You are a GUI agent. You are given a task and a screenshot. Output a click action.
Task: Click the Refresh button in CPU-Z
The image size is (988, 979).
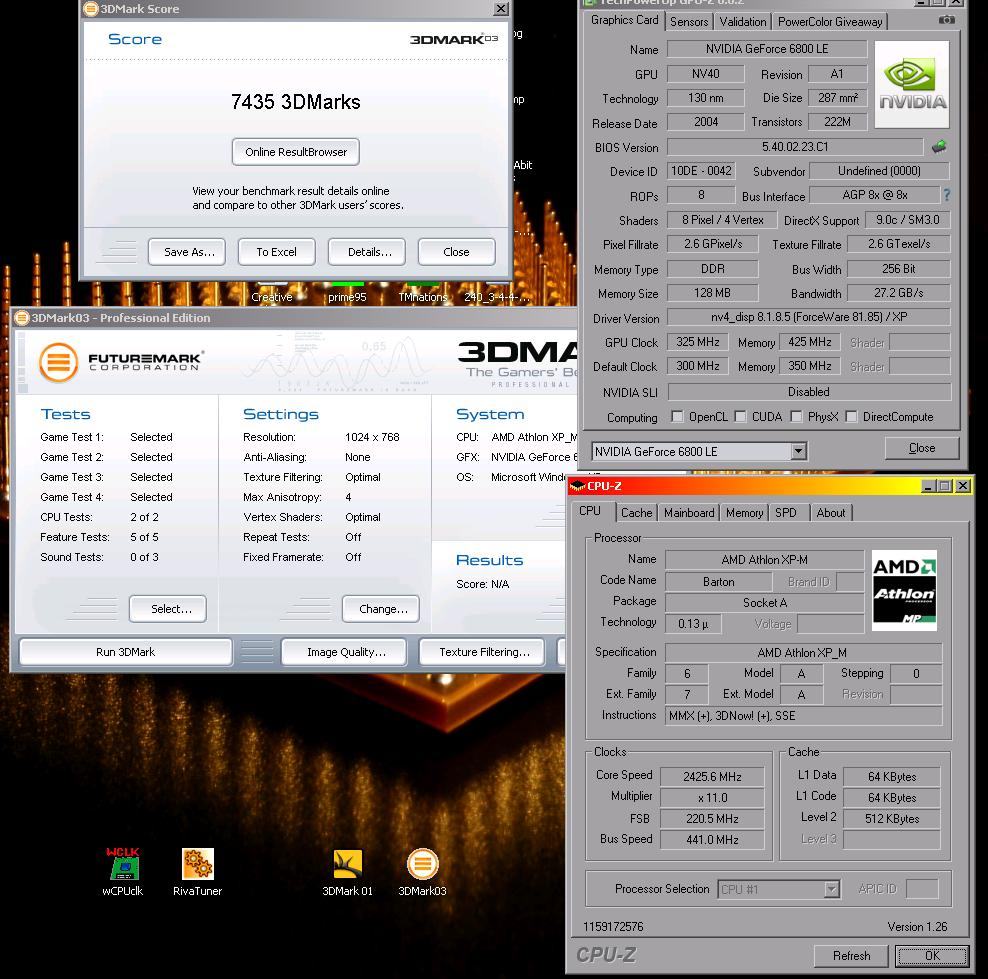pyautogui.click(x=851, y=956)
